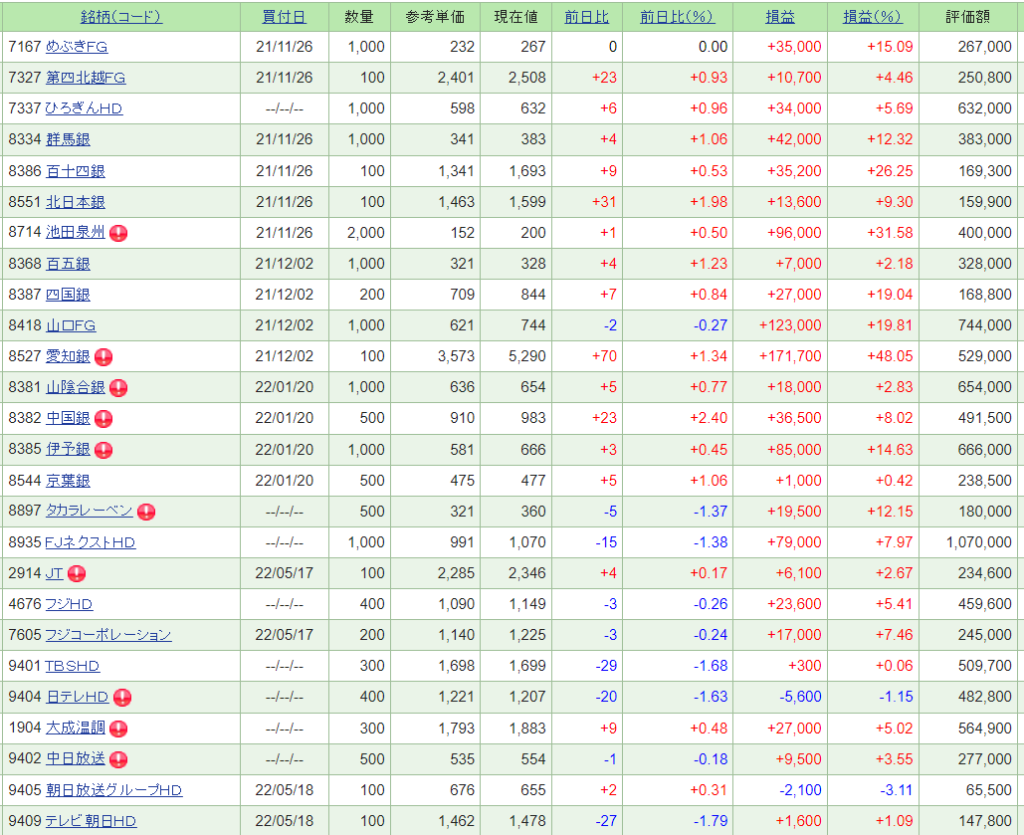
Task: Open 池田泉州 stock link
Action: (x=76, y=232)
